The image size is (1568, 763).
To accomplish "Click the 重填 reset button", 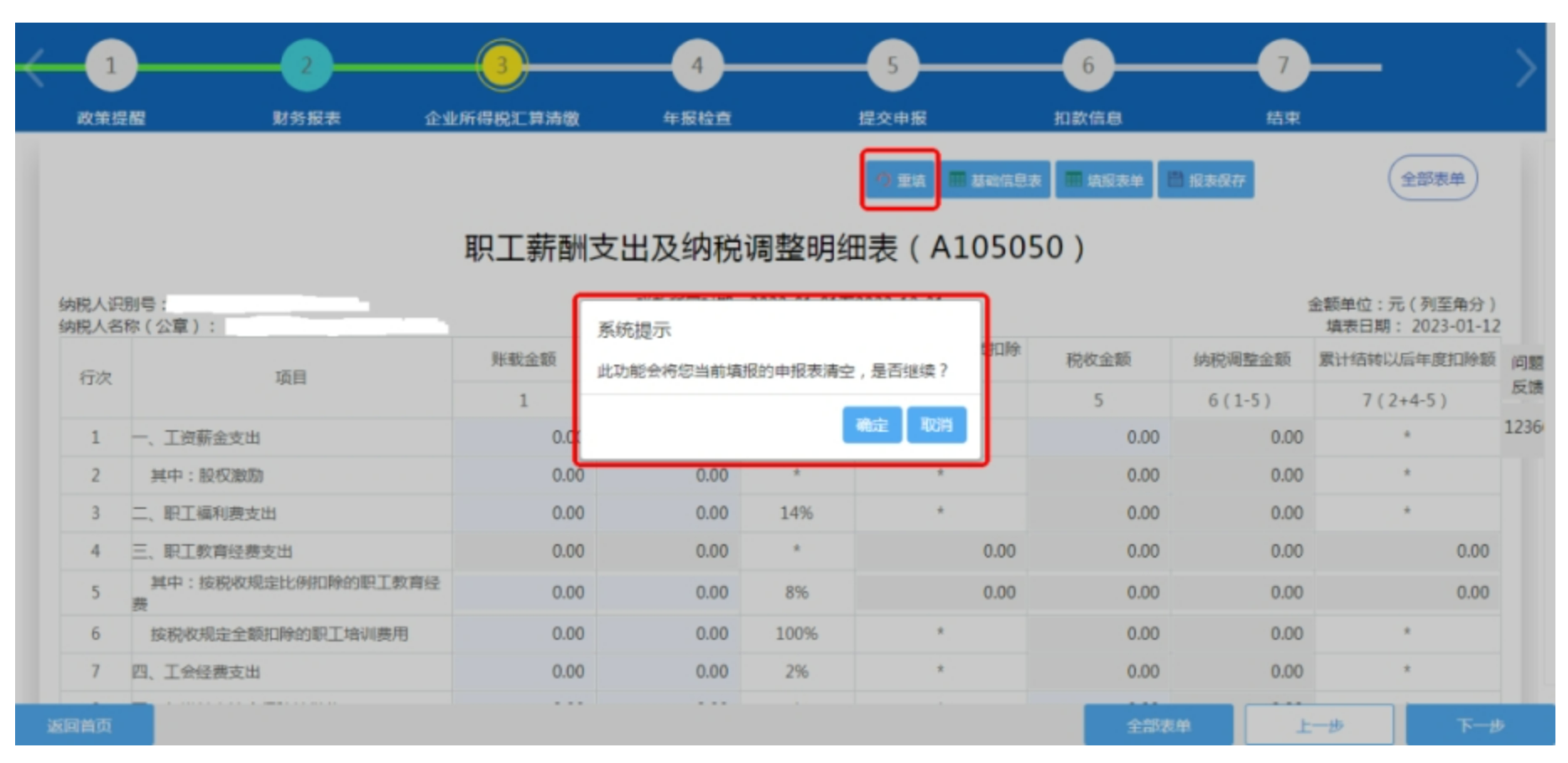I will [x=900, y=179].
